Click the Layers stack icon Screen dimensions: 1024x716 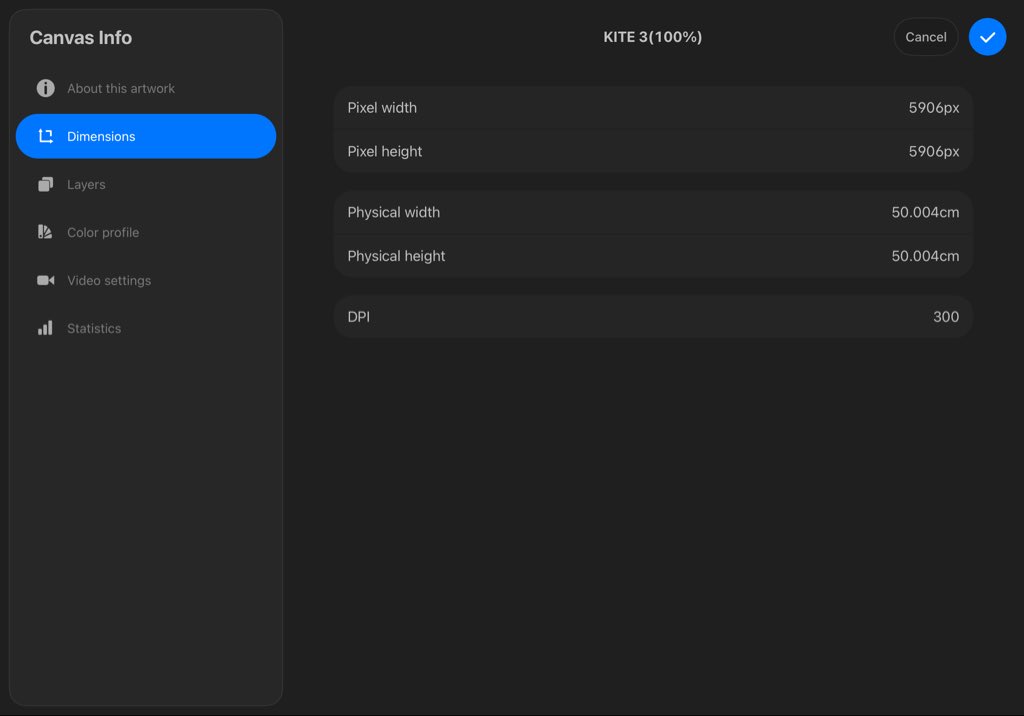point(45,184)
